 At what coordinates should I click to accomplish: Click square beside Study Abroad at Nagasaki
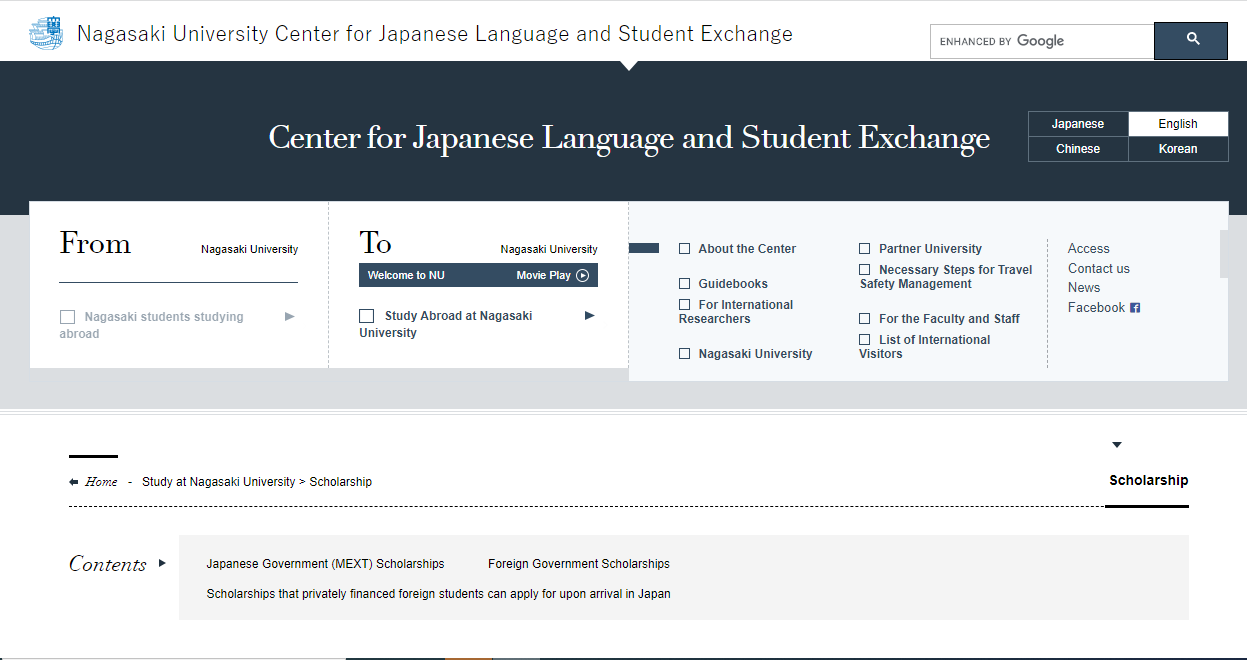(367, 316)
